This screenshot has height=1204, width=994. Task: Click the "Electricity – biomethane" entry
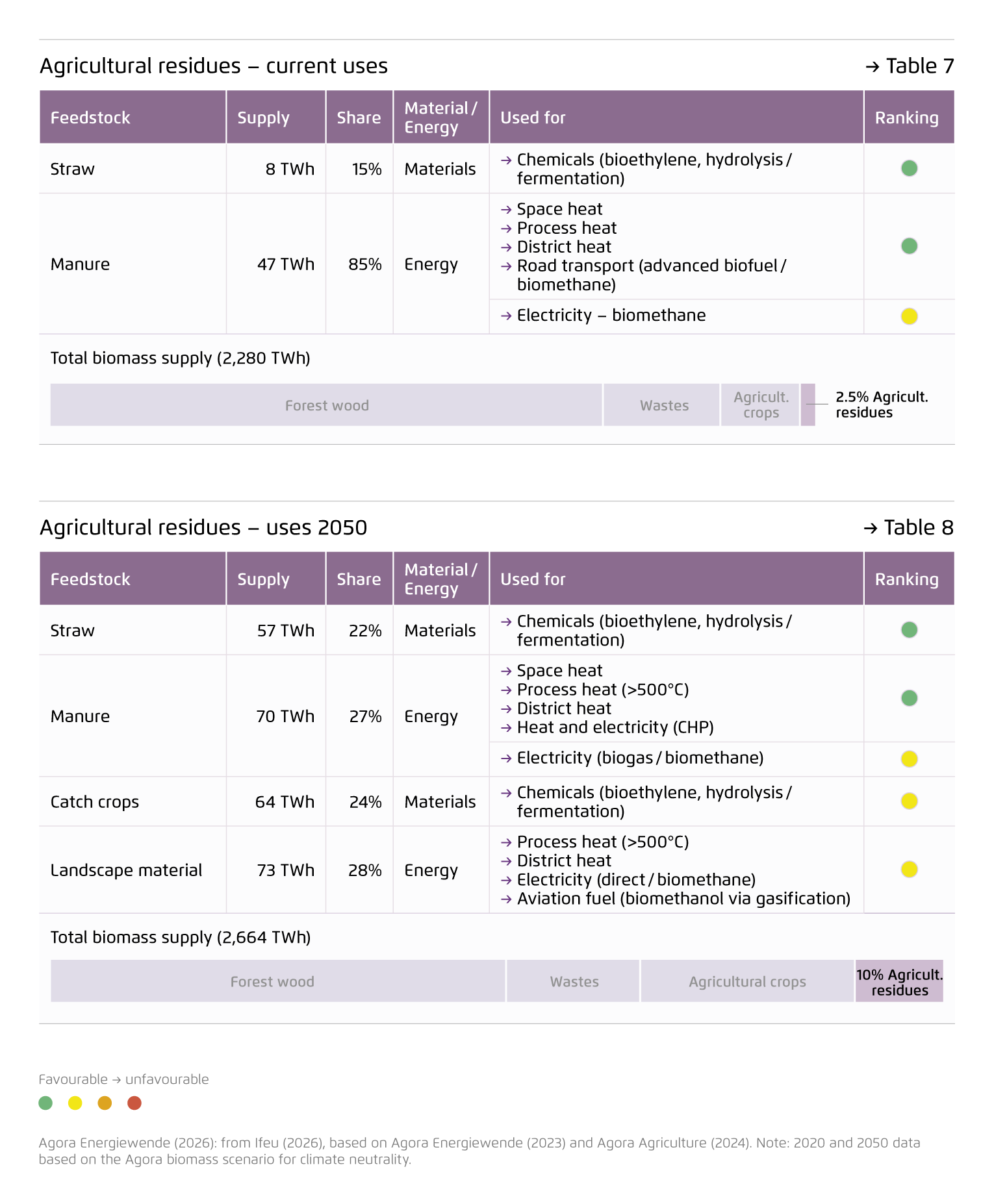(x=604, y=316)
